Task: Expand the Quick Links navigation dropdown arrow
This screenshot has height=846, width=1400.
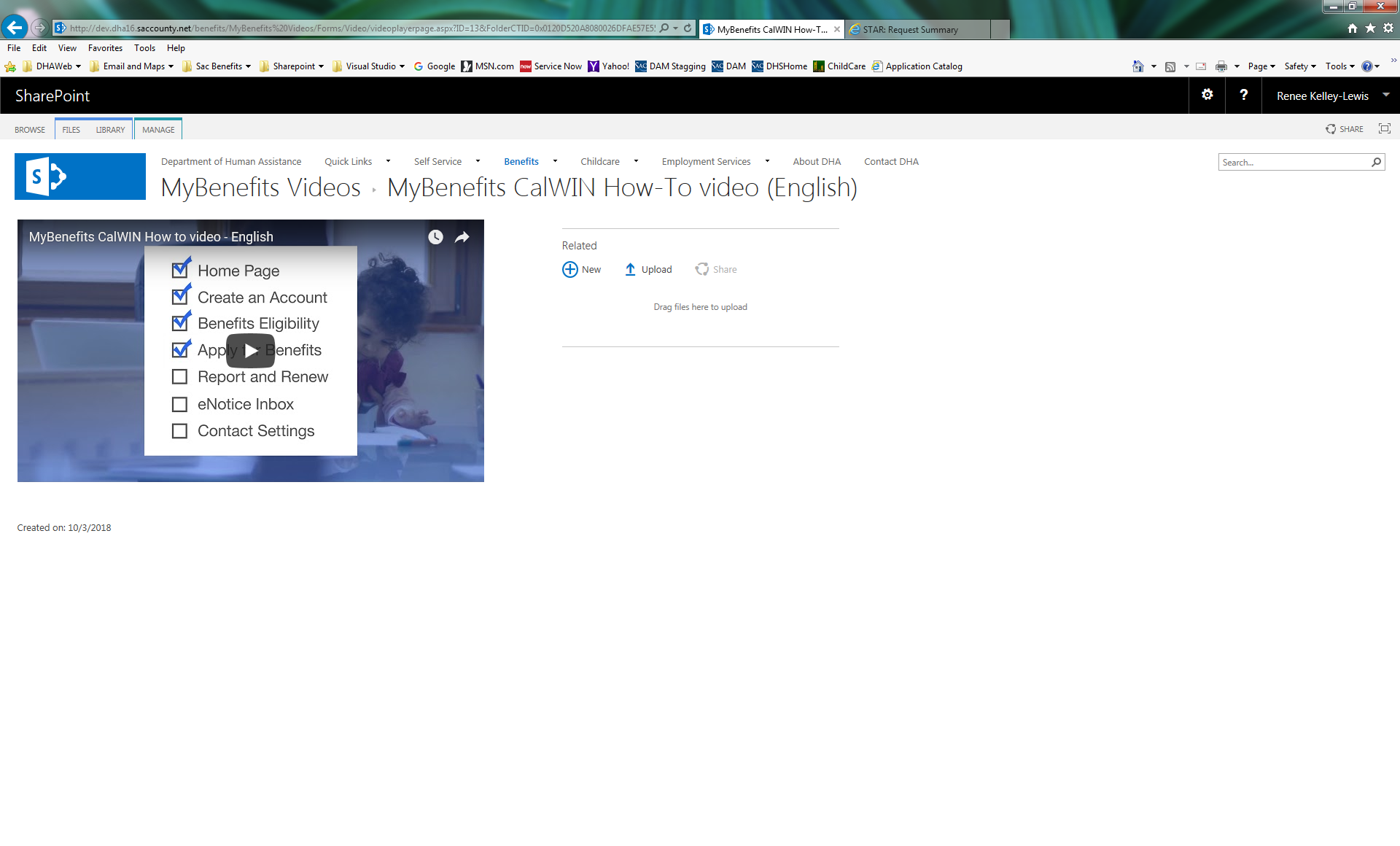Action: pyautogui.click(x=388, y=161)
